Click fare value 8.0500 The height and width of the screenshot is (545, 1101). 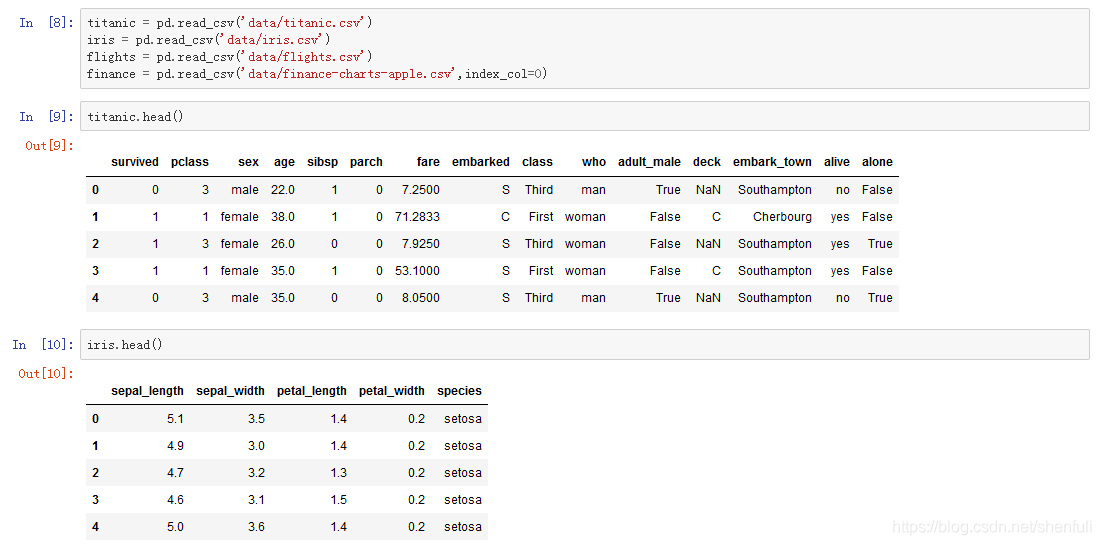point(422,298)
